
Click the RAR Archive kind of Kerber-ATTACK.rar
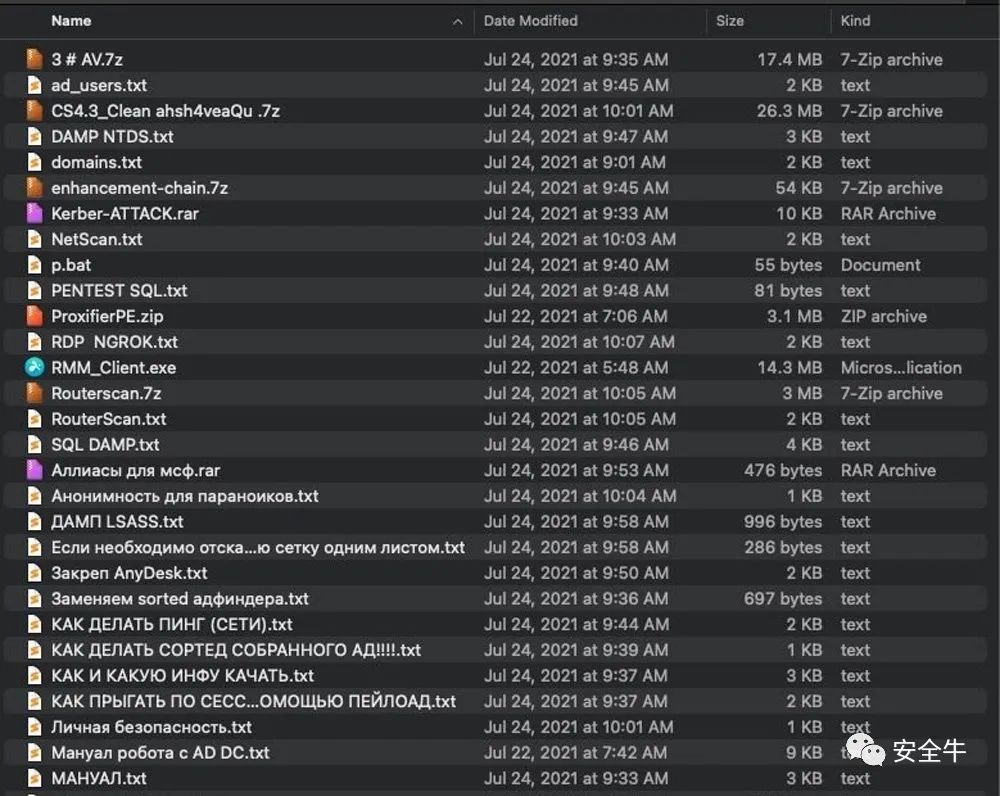pos(888,214)
